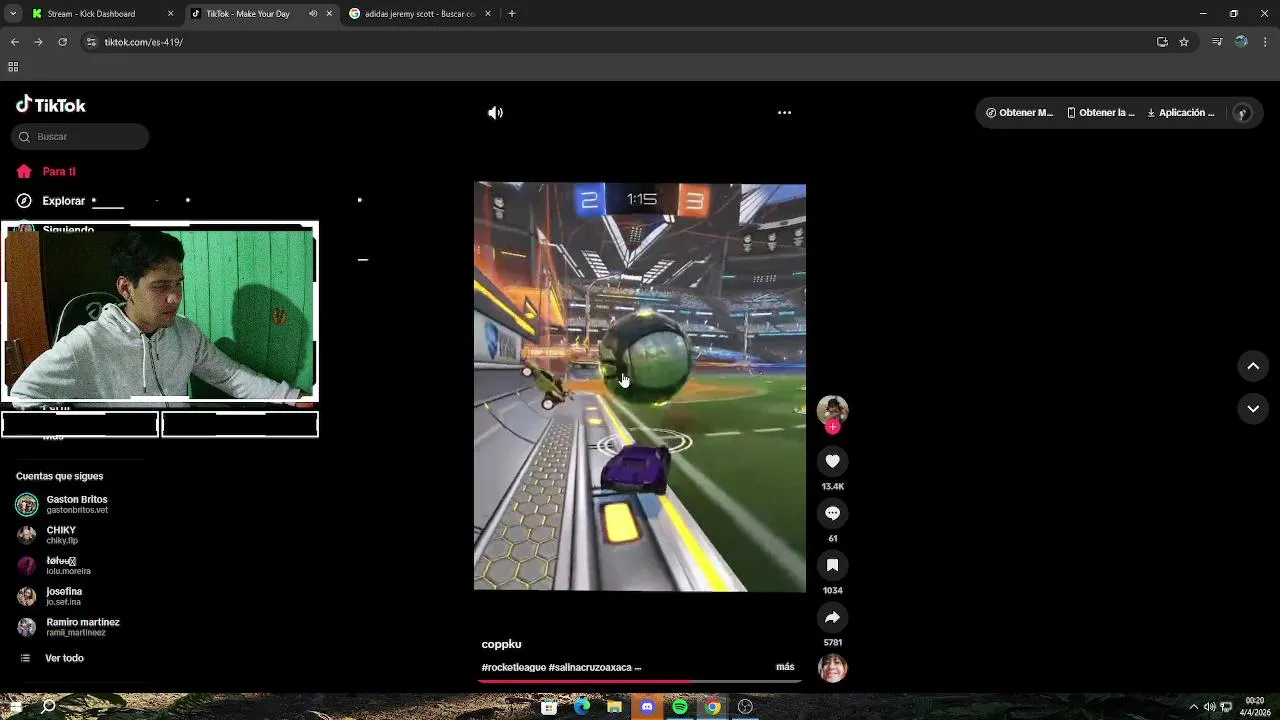Seek on the video progress bar
The height and width of the screenshot is (720, 1280).
640,682
